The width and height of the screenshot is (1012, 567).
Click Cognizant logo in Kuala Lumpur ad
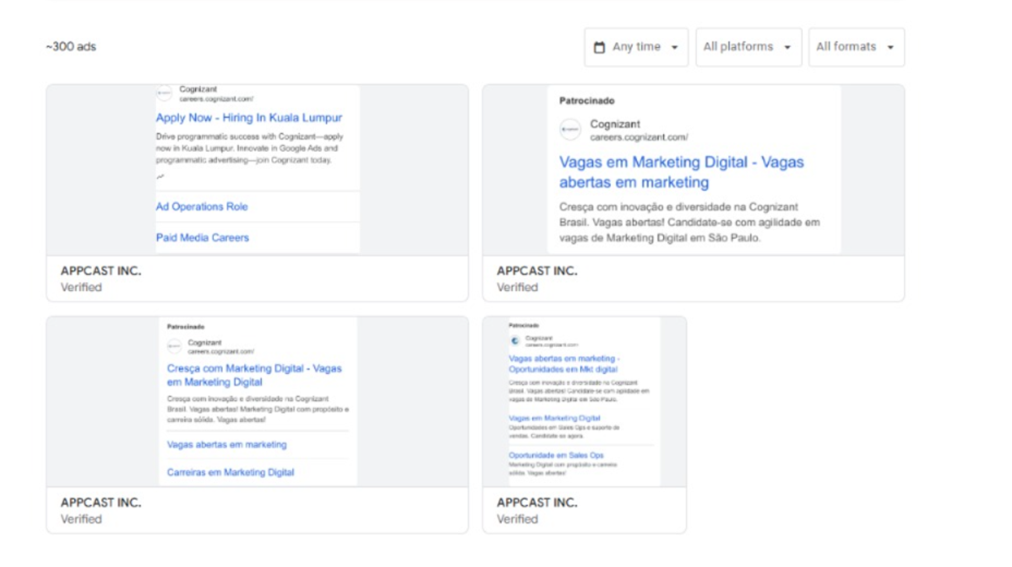(x=165, y=94)
